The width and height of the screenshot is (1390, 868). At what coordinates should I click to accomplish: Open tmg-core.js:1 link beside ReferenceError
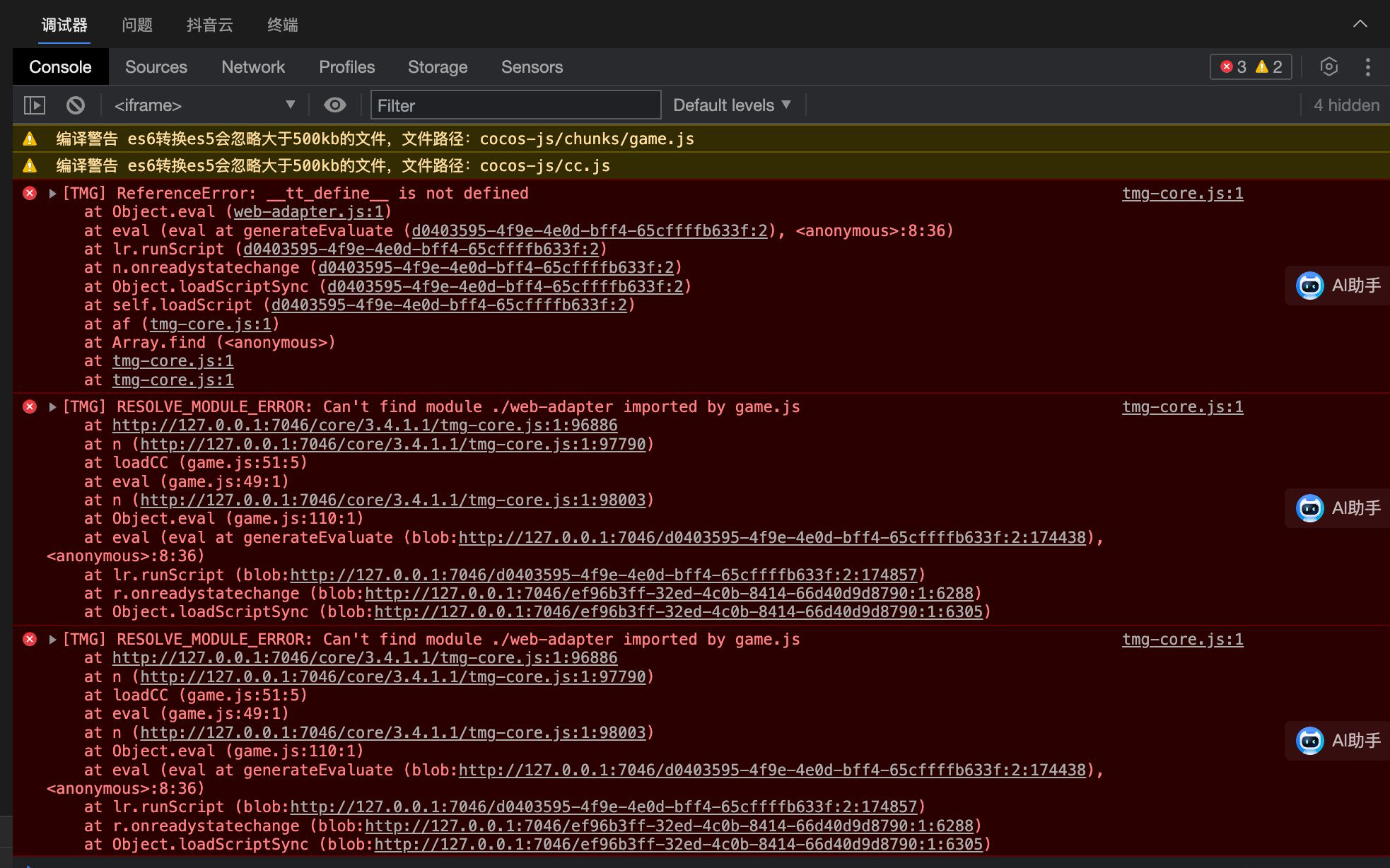(1182, 194)
